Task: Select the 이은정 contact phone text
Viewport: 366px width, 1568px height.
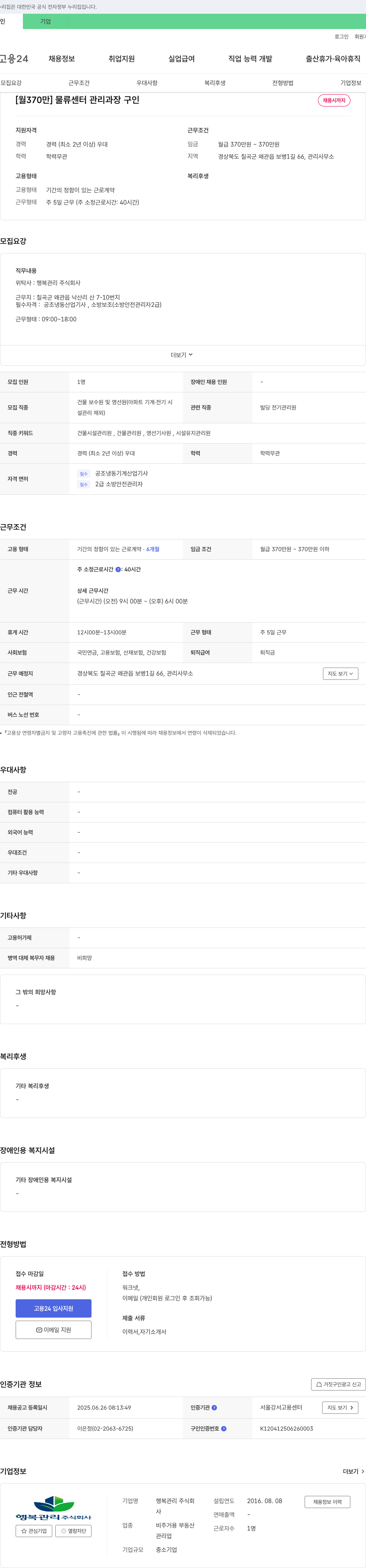Action: (x=105, y=1429)
